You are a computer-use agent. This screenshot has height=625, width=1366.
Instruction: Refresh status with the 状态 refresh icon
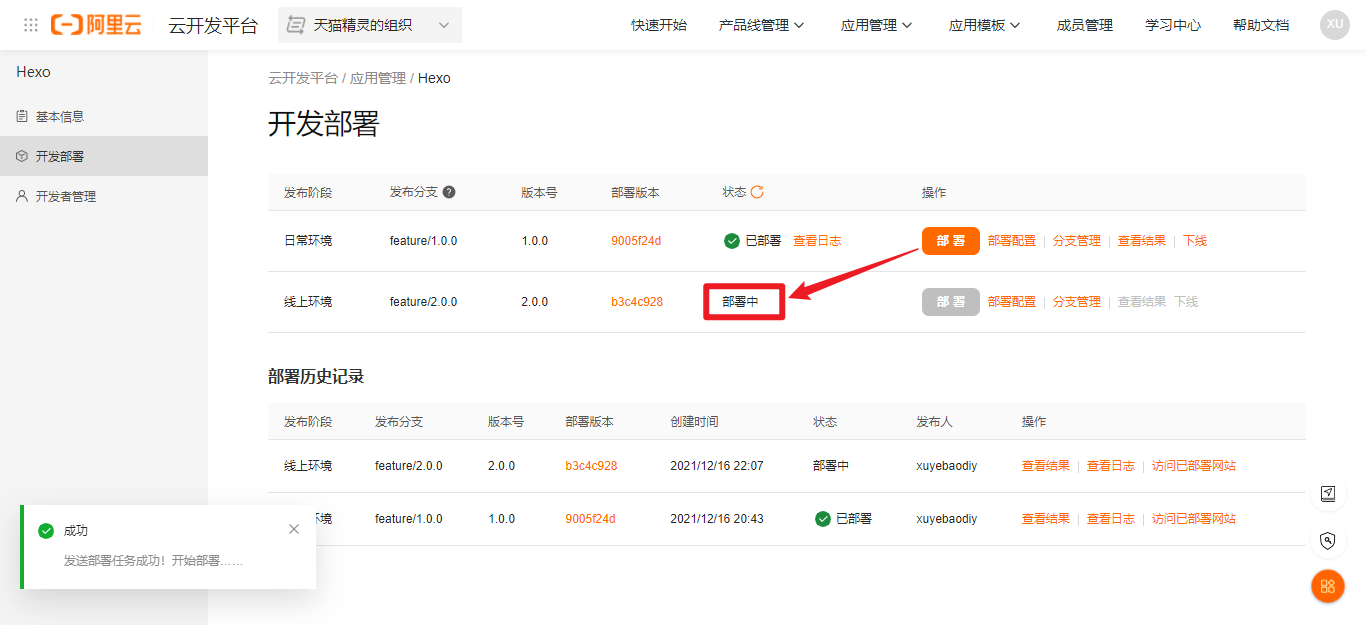pyautogui.click(x=757, y=192)
